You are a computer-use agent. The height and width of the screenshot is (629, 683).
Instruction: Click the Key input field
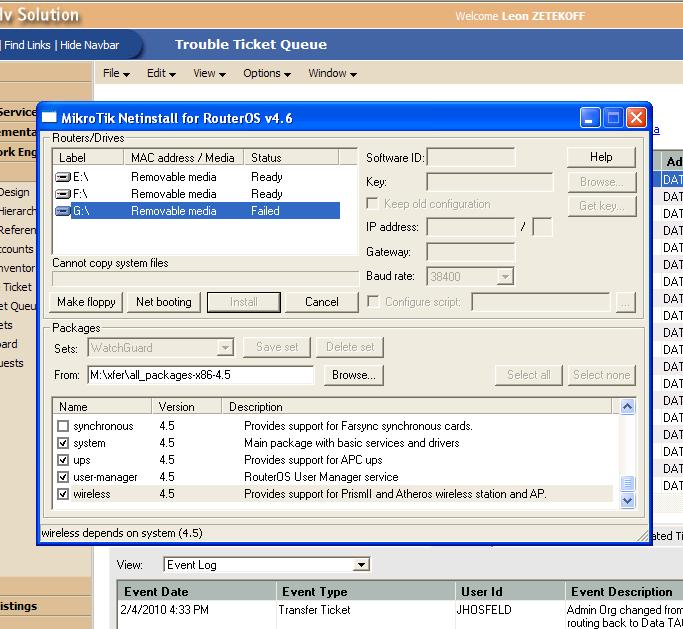pyautogui.click(x=490, y=182)
